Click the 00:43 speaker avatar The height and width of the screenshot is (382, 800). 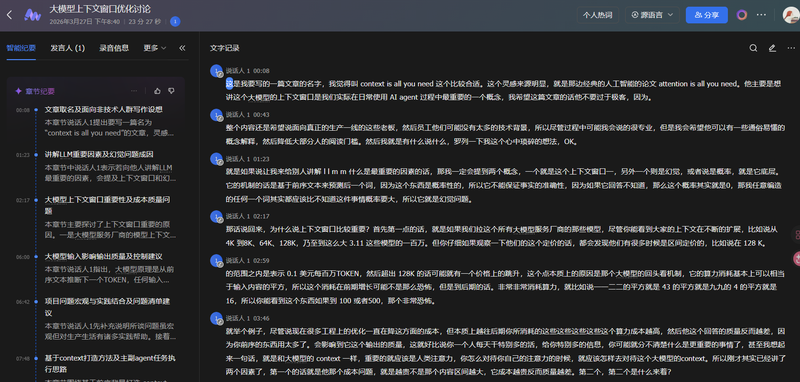[217, 115]
